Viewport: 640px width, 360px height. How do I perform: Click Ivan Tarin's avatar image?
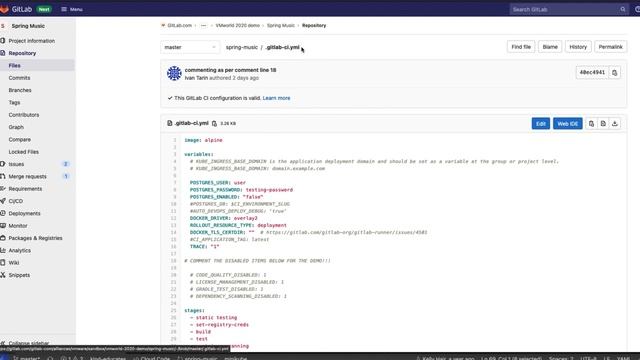tap(174, 73)
